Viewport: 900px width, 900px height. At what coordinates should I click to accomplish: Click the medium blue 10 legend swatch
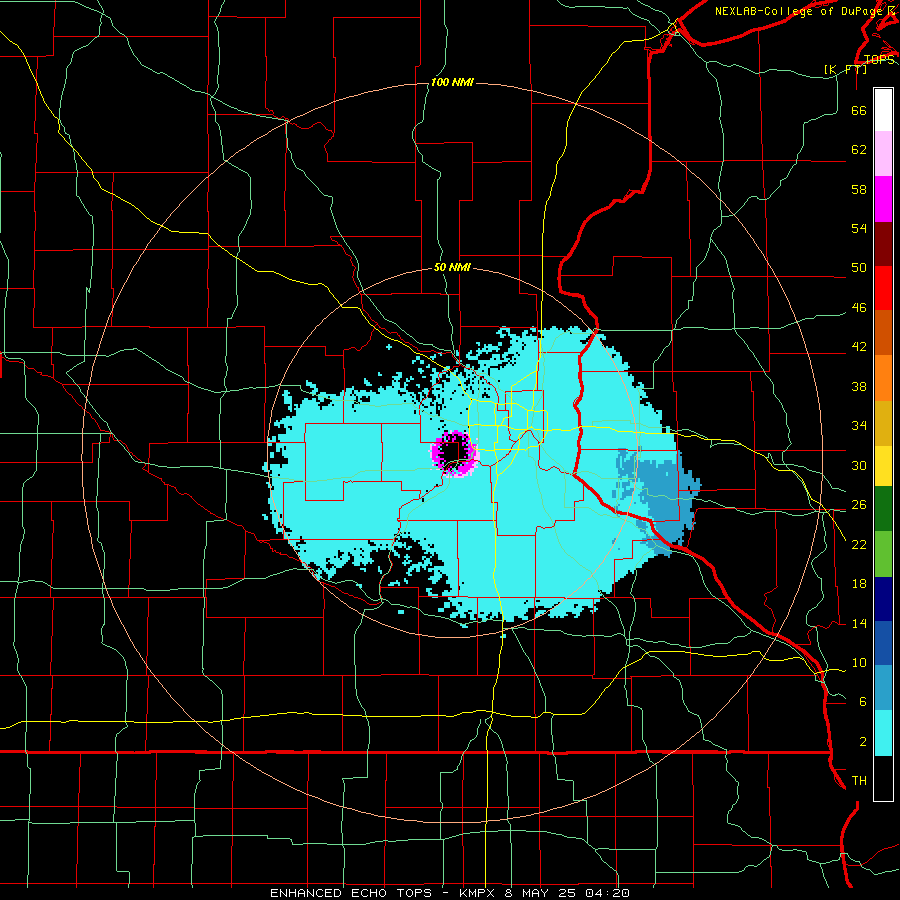click(x=883, y=643)
